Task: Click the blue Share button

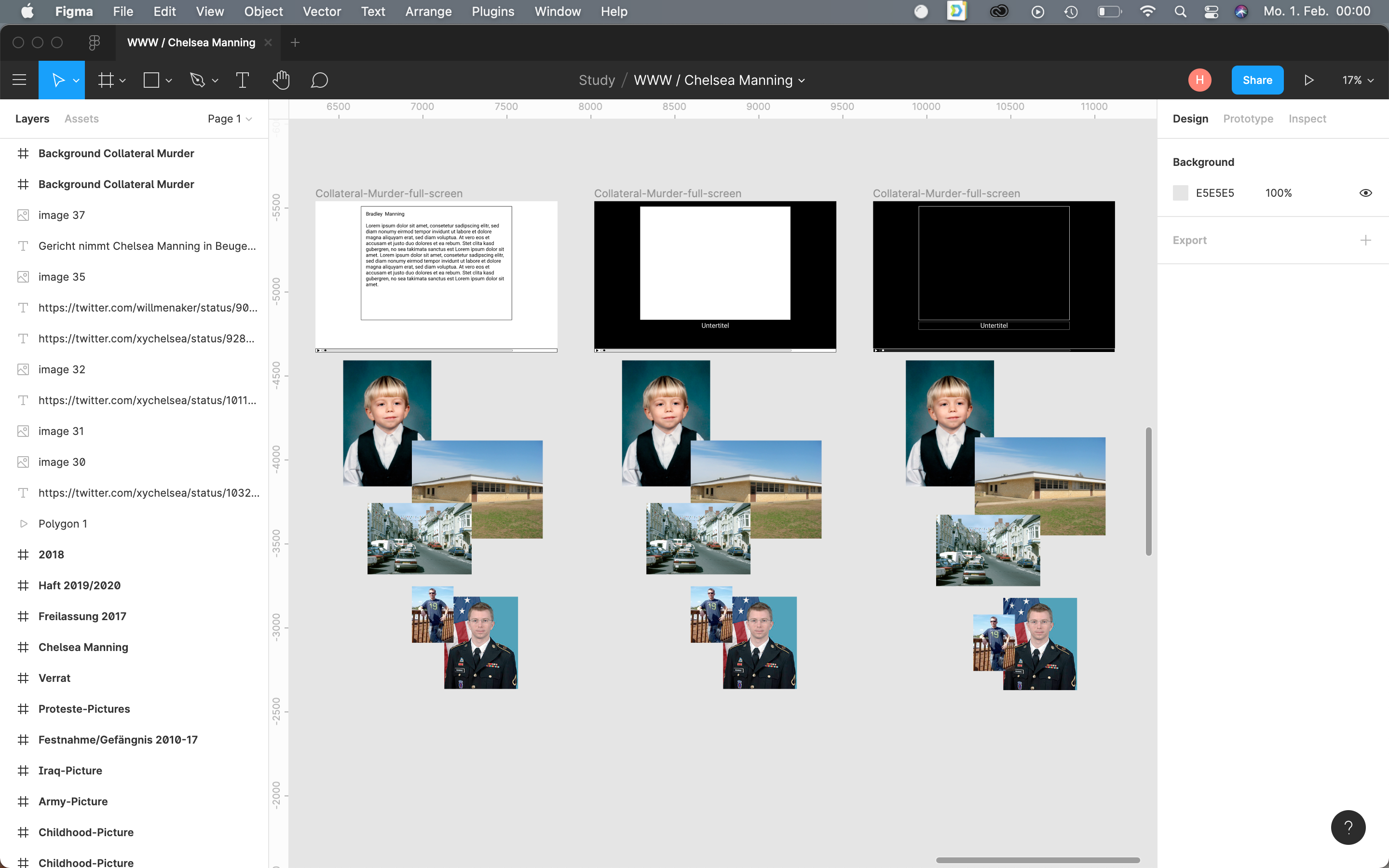Action: [1257, 81]
